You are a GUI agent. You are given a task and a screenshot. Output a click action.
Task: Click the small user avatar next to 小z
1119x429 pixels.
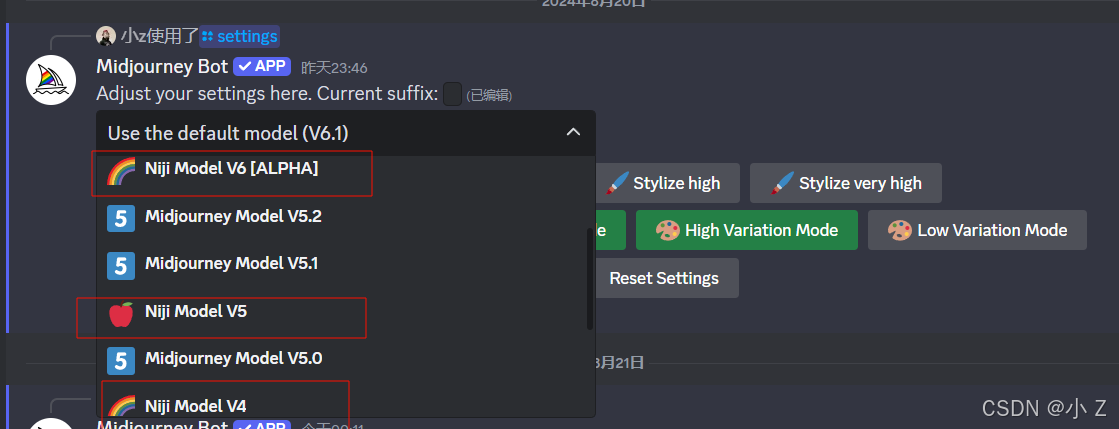click(x=106, y=36)
